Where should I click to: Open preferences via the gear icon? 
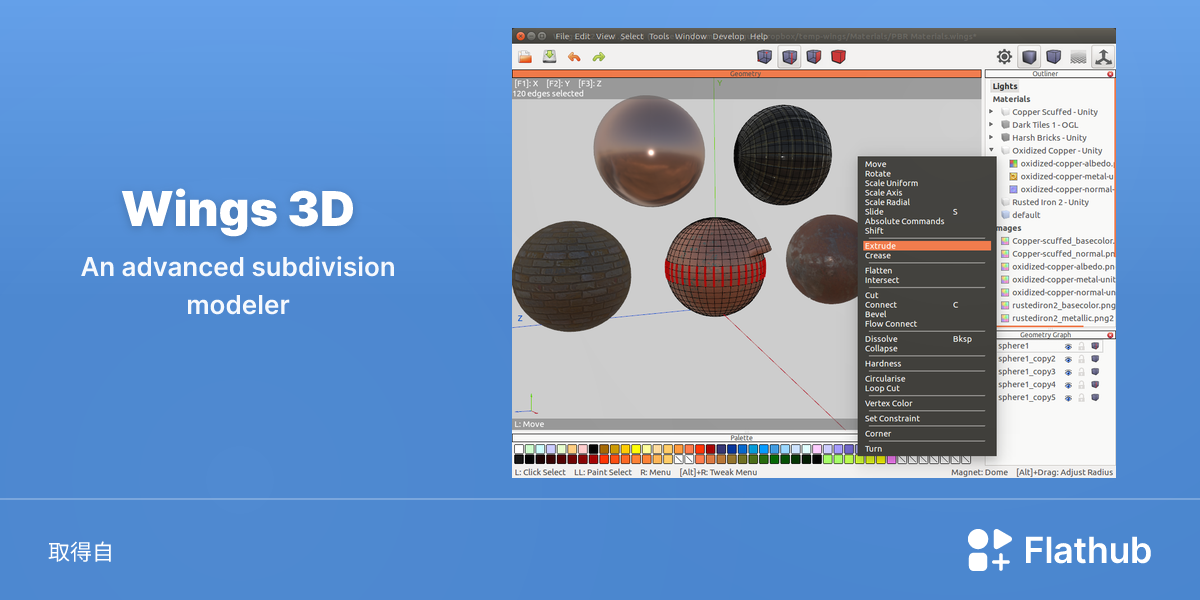[x=1004, y=57]
